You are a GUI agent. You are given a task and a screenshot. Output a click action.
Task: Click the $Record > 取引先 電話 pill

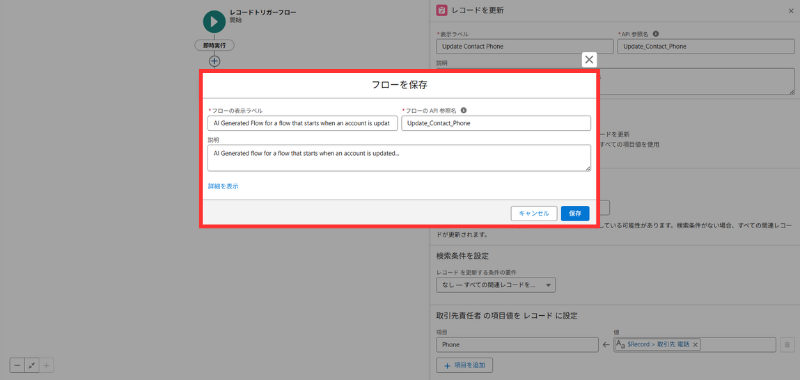coord(658,345)
